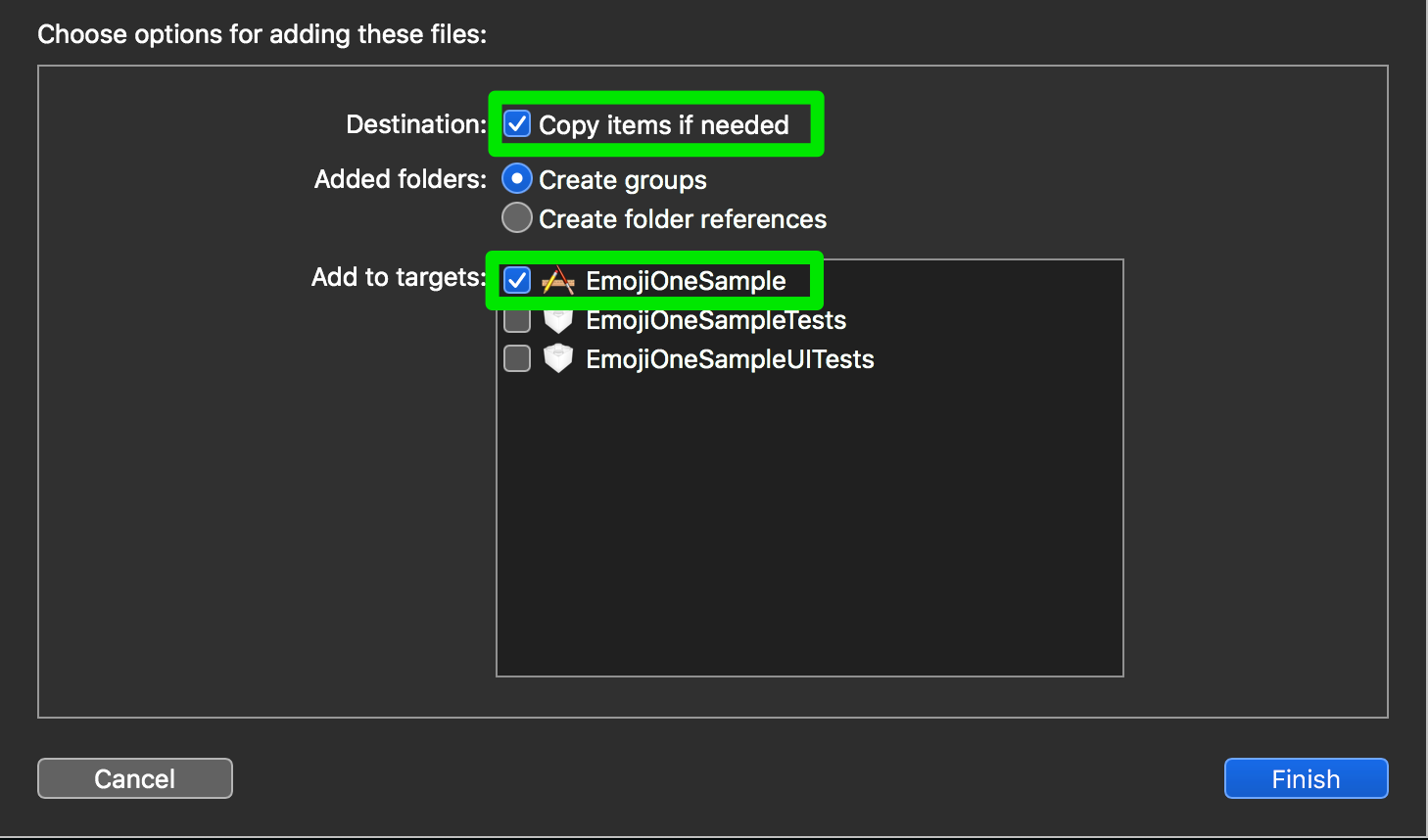Click the pencil-and-ruler icon next to EmojiOneSample
The image size is (1428, 840).
(x=558, y=280)
